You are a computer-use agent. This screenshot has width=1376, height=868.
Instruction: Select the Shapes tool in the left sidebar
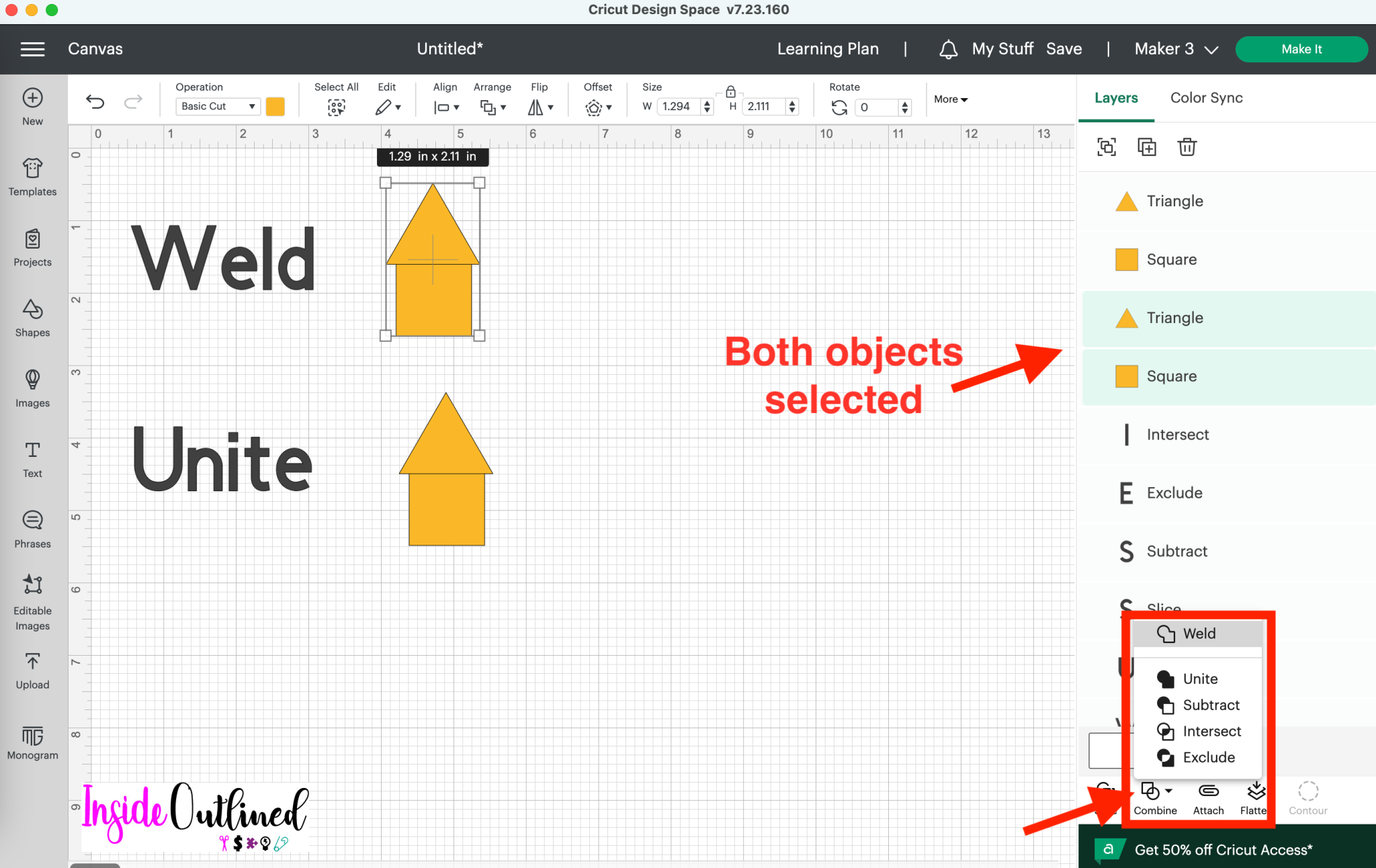click(32, 318)
